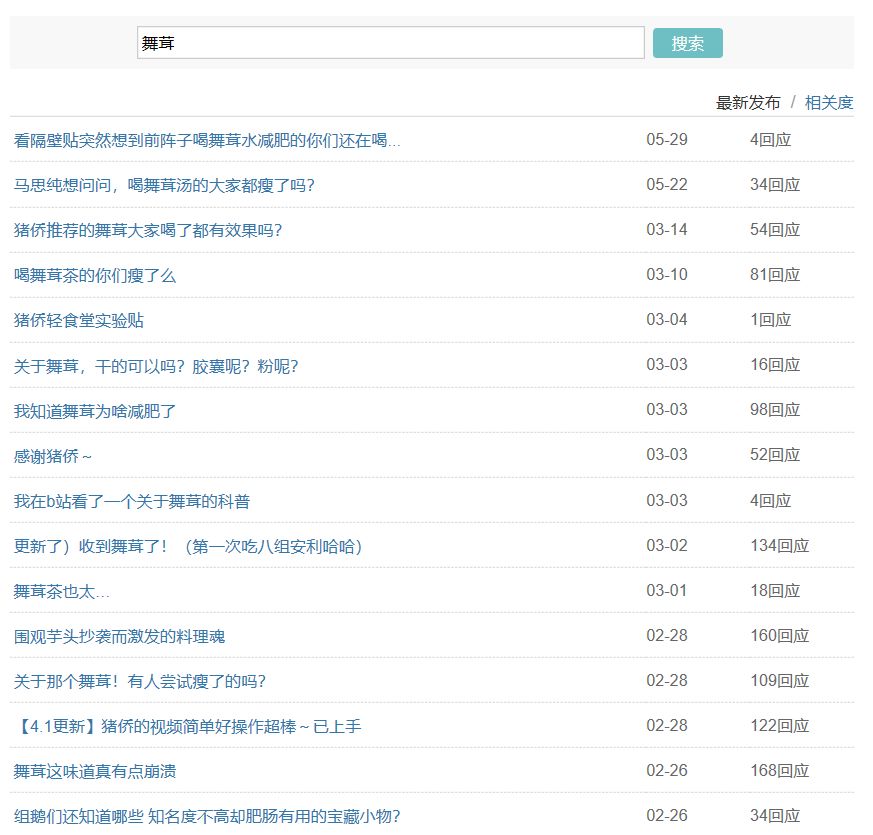Open post 组鹅们还知道哪些宝藏小物
Screen dimensions: 873x835
[x=207, y=816]
